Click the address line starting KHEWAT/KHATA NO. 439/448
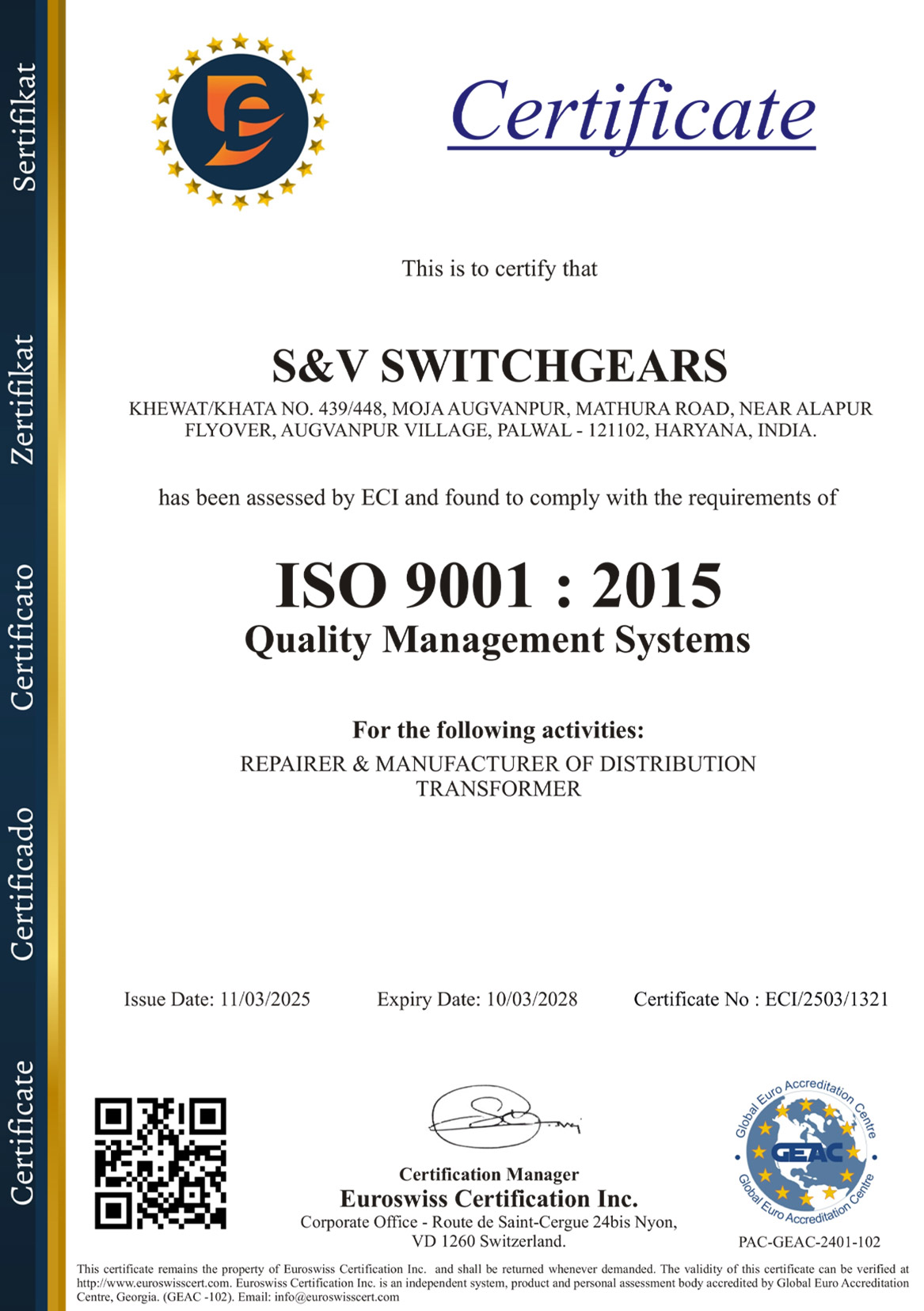Screen dimensions: 924x1311 click(500, 409)
